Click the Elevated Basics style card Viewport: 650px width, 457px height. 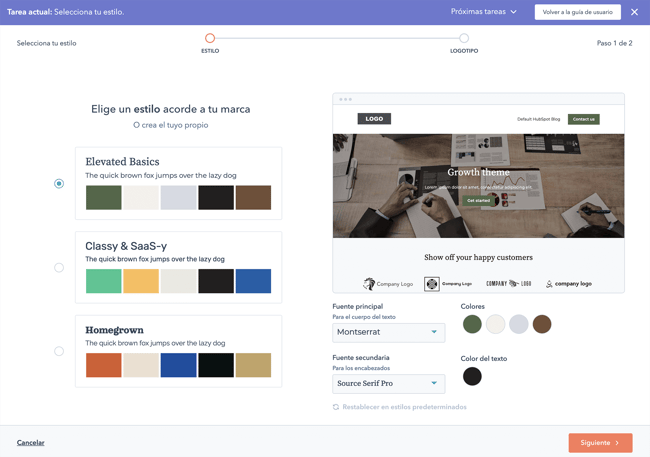(178, 184)
